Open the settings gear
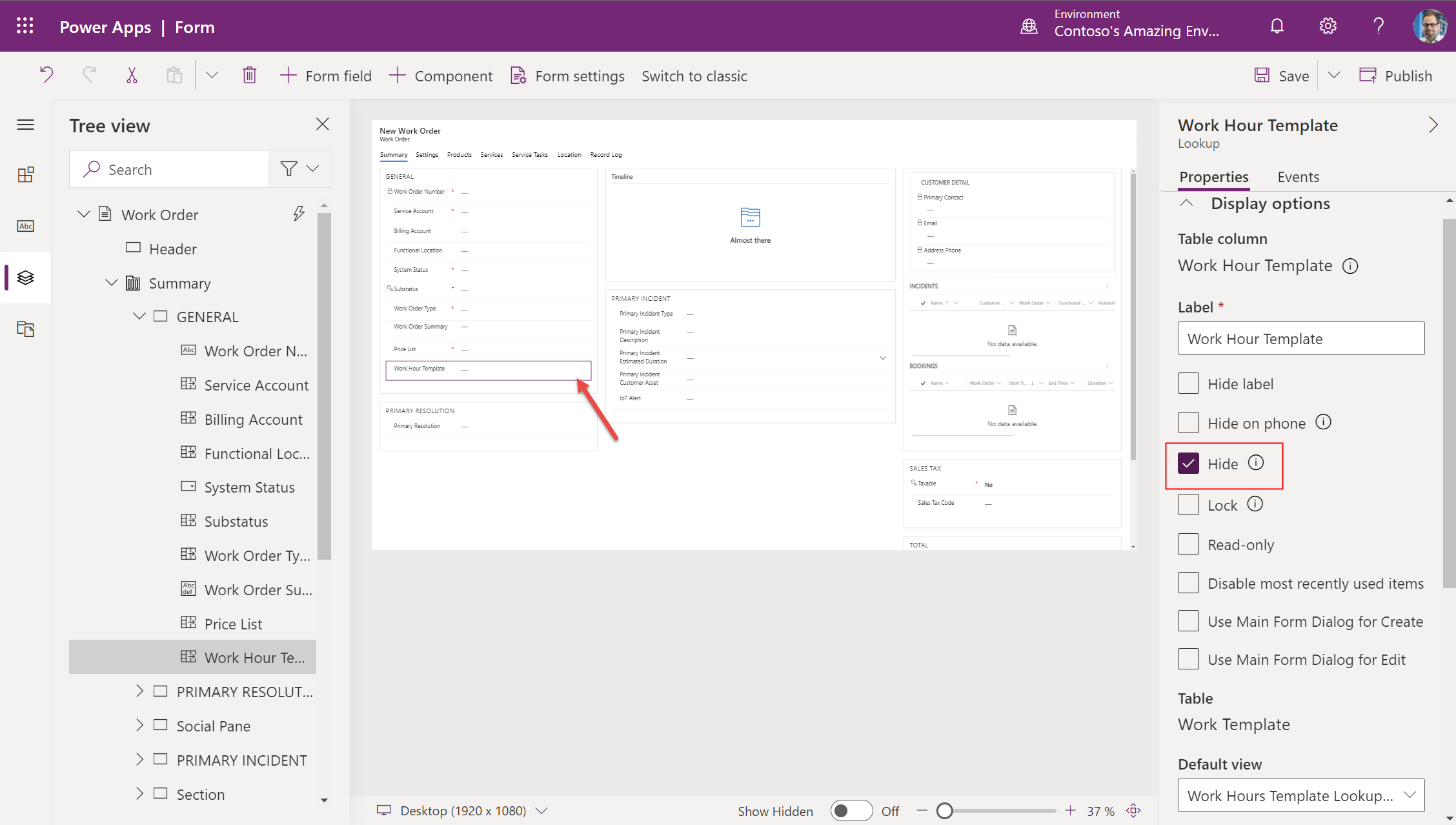The image size is (1456, 825). pos(1328,26)
